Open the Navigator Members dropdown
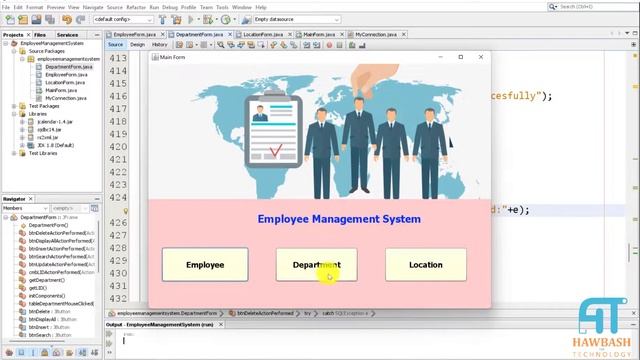The image size is (640, 360). tap(25, 208)
